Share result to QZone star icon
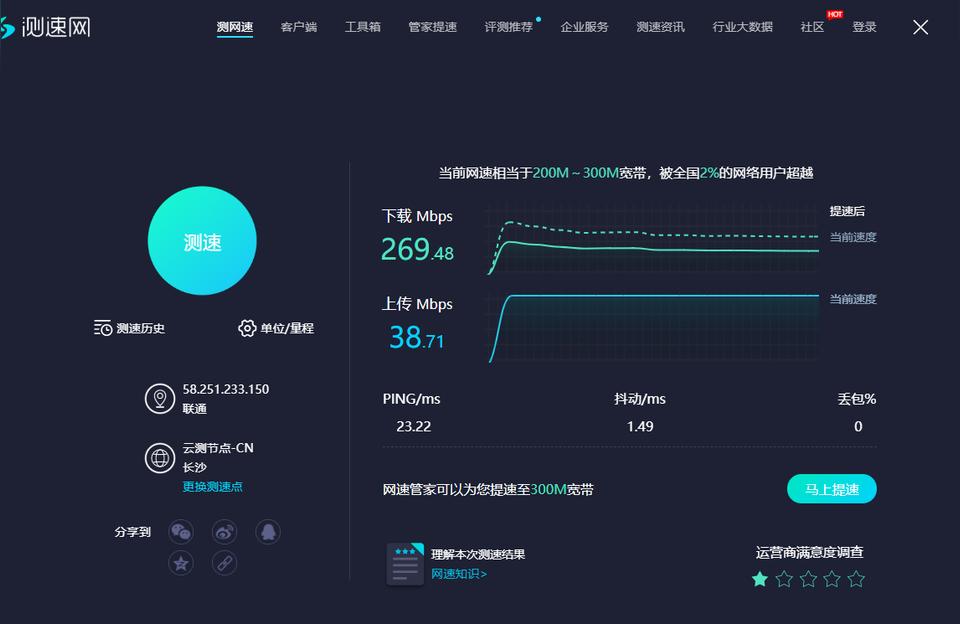Image resolution: width=960 pixels, height=624 pixels. (181, 563)
